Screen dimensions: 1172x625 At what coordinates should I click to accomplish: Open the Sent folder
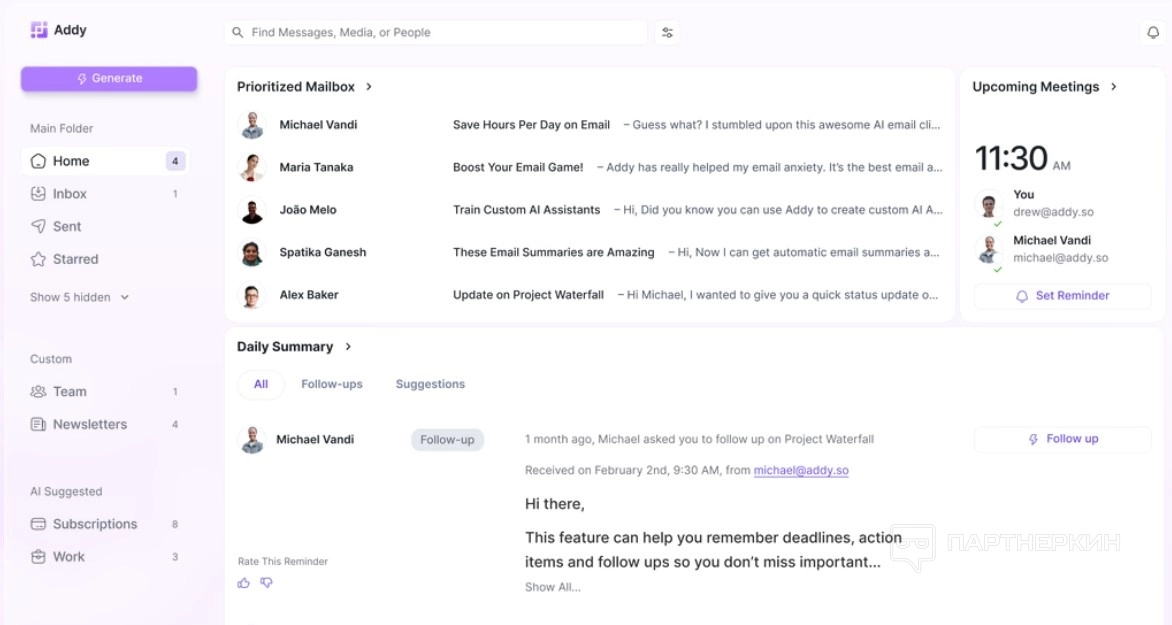click(x=67, y=227)
